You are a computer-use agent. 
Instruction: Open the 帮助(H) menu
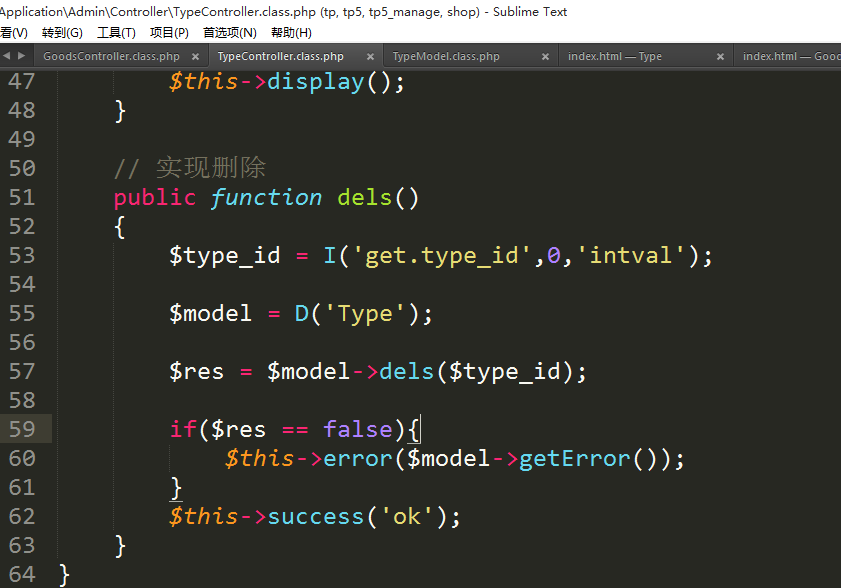coord(291,33)
